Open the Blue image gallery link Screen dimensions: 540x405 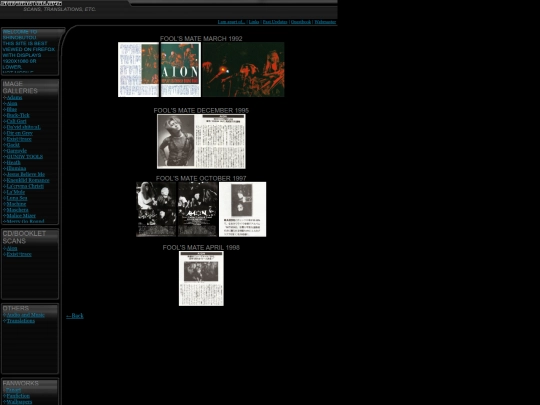(x=12, y=109)
